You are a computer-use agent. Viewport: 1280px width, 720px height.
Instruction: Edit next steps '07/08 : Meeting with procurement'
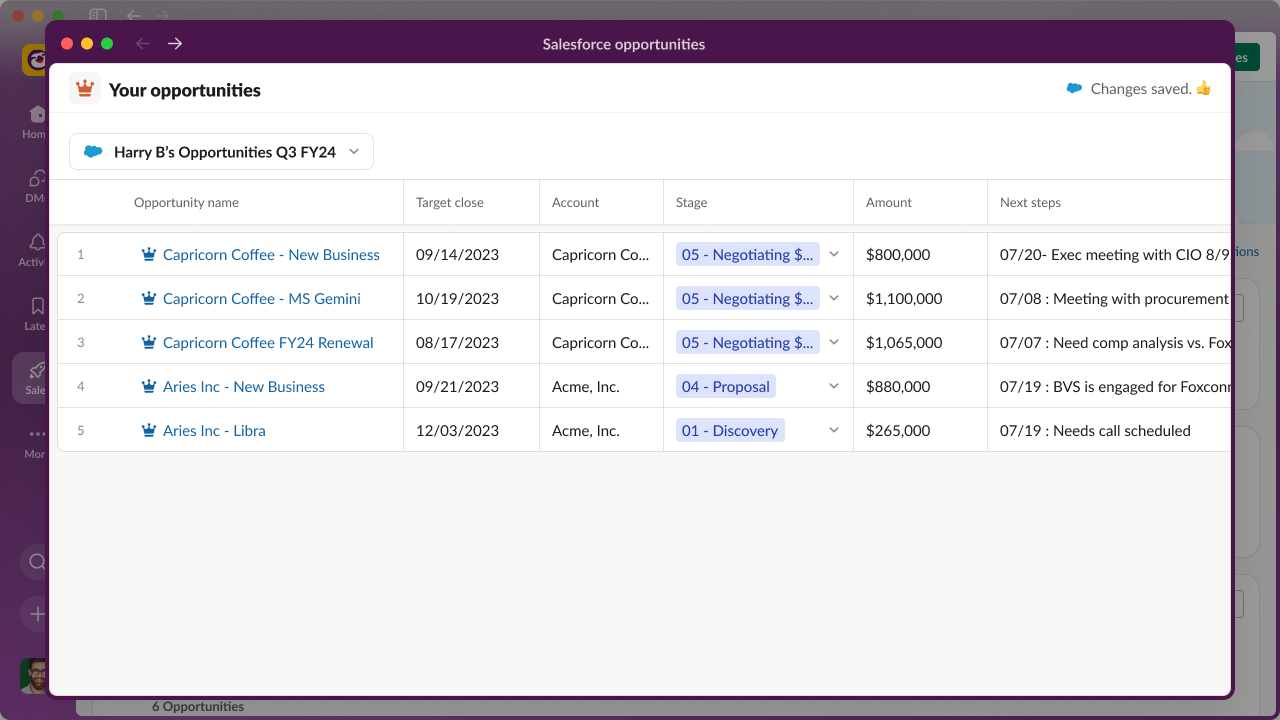coord(1109,299)
